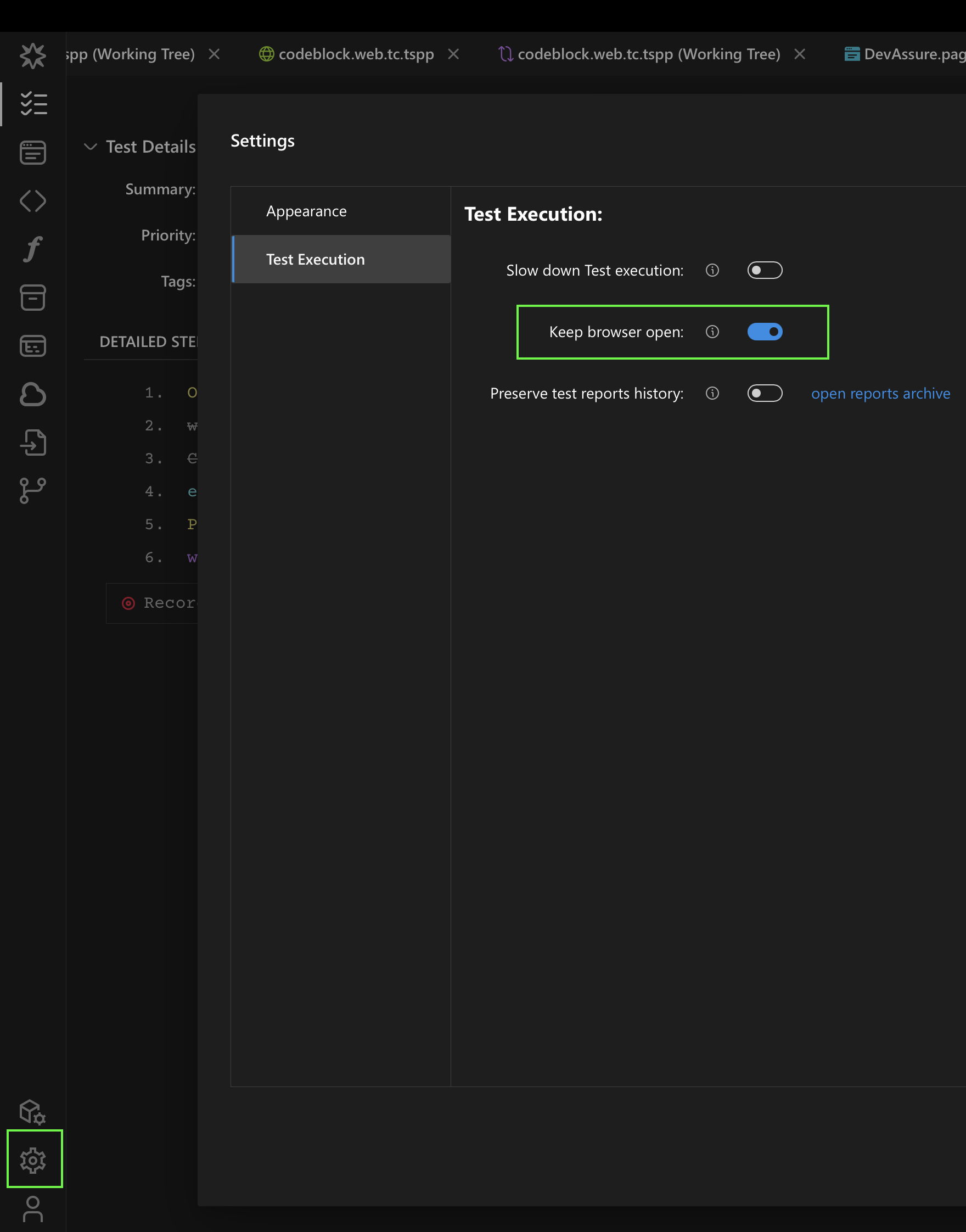966x1232 pixels.
Task: Open the file import icon in sidebar
Action: [33, 443]
